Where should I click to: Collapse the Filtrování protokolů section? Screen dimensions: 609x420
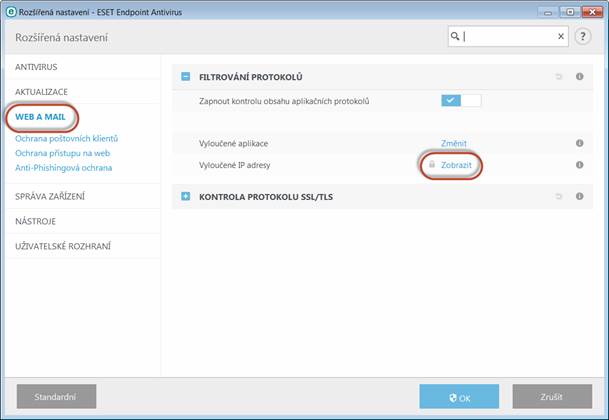tap(186, 77)
